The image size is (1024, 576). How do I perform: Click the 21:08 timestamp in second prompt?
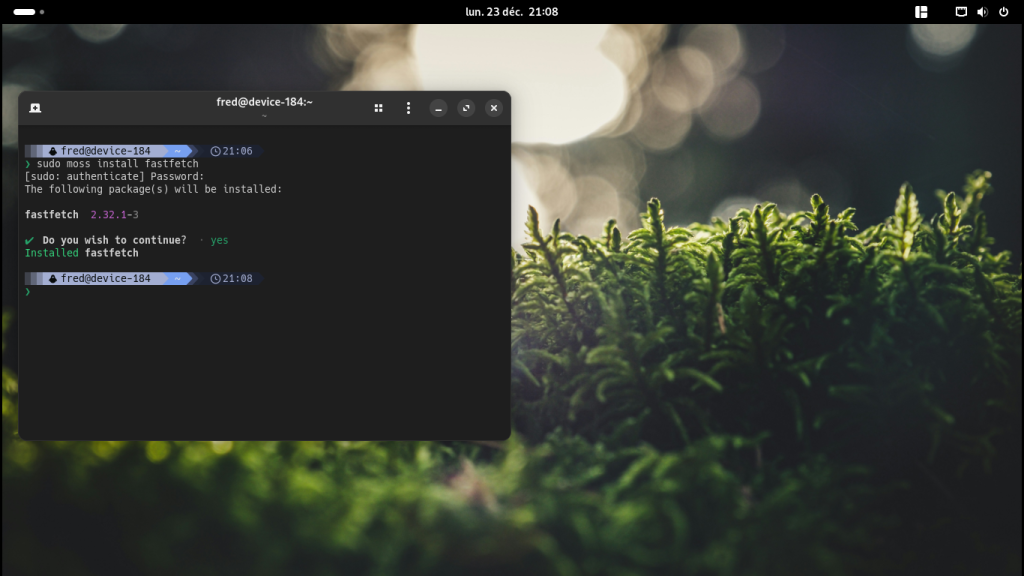237,279
